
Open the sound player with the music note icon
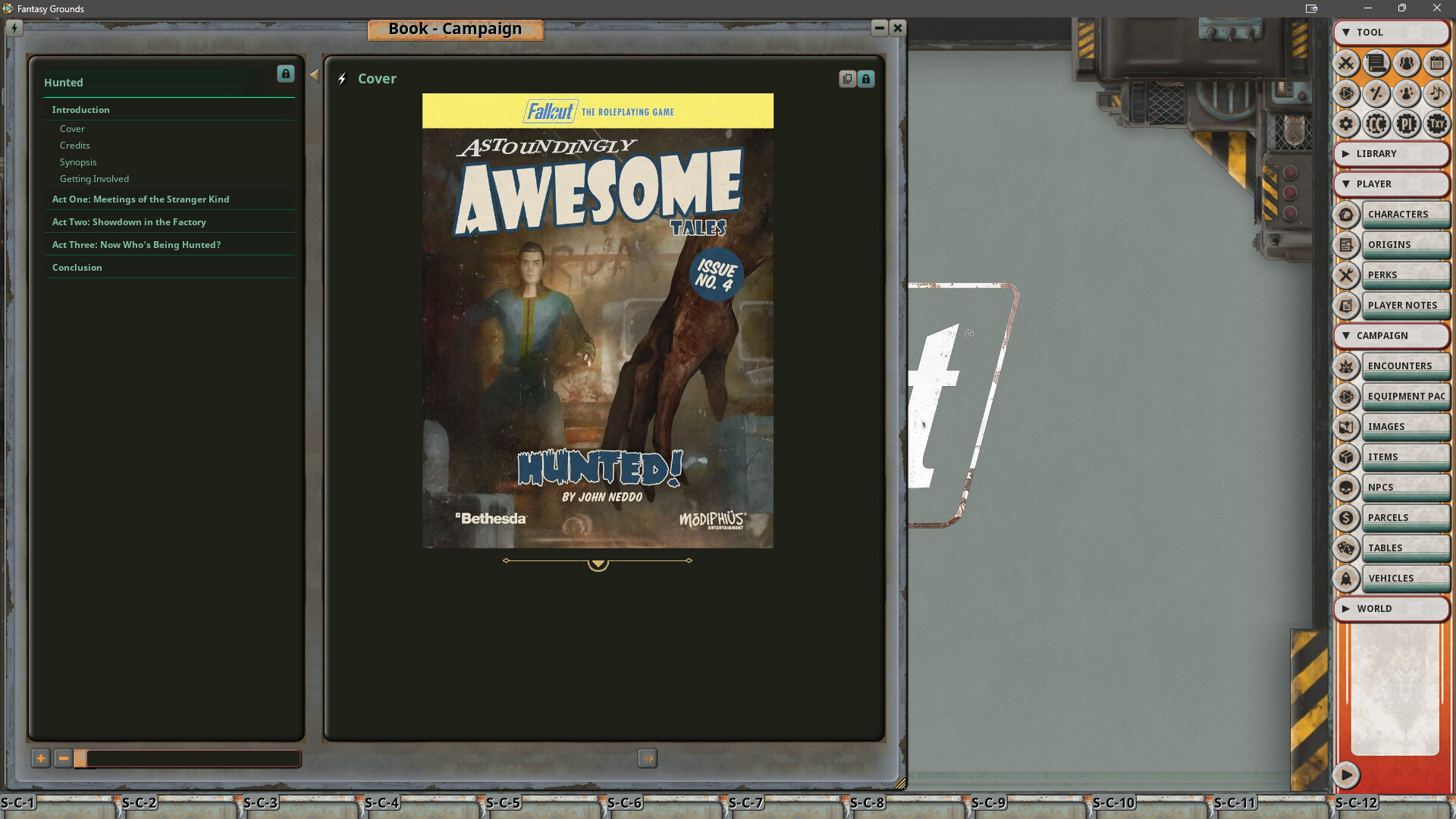pos(1437,94)
